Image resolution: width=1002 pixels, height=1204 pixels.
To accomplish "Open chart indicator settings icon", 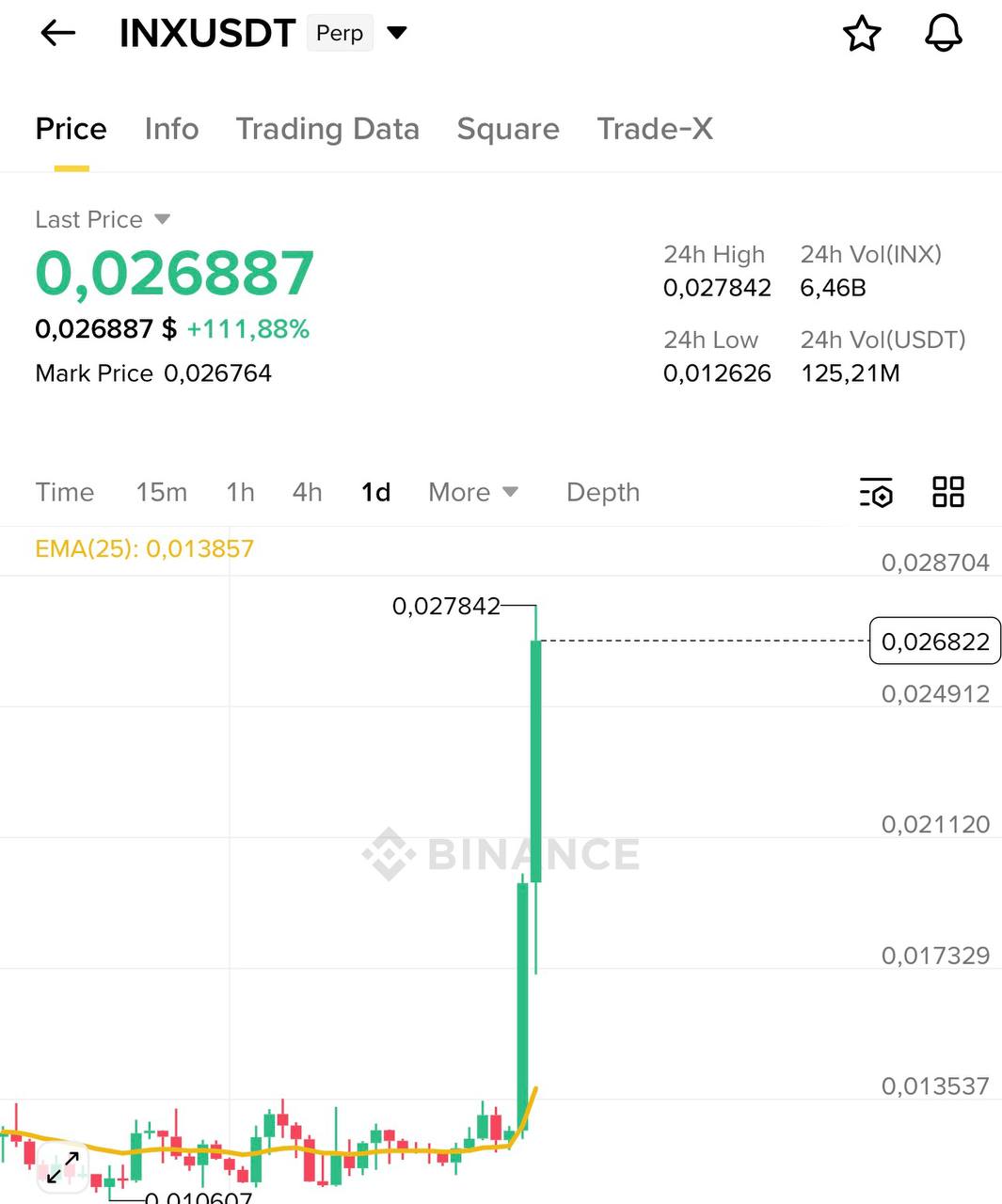I will (x=876, y=492).
